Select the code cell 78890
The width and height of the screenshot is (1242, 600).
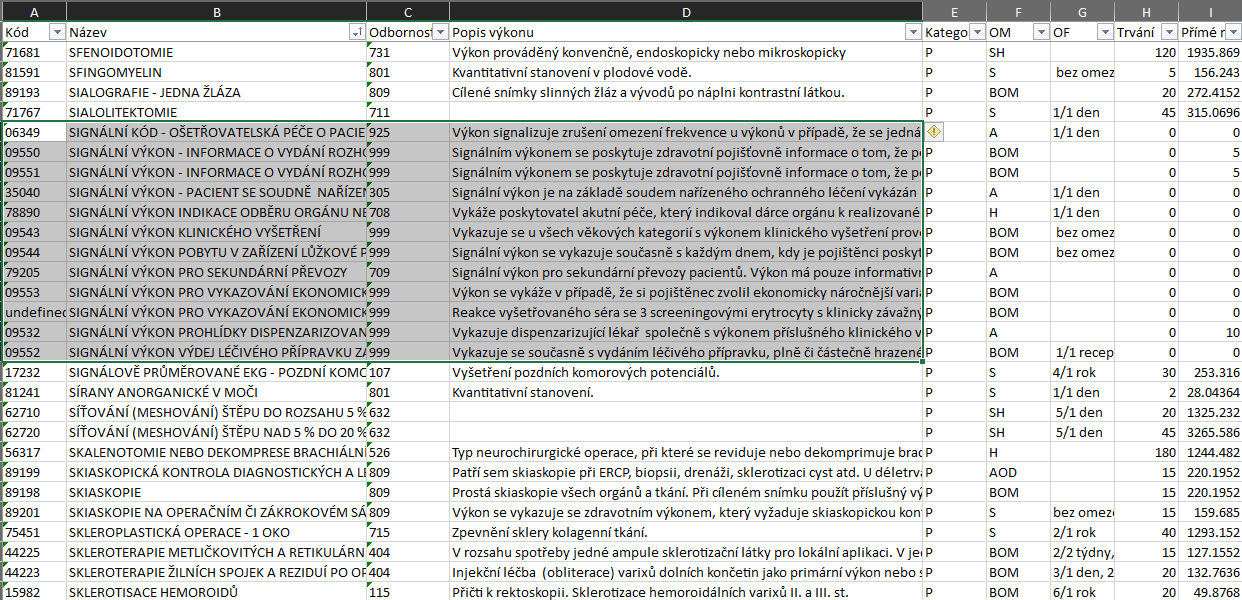click(x=34, y=212)
